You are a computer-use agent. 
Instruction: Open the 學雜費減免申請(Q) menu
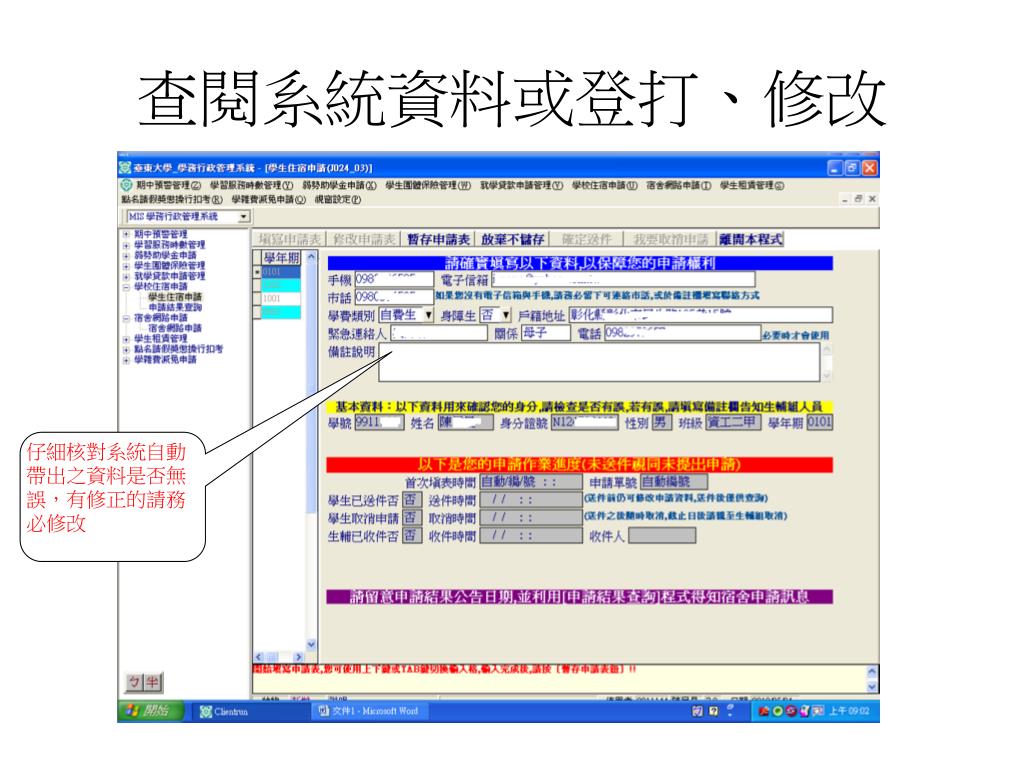268,199
